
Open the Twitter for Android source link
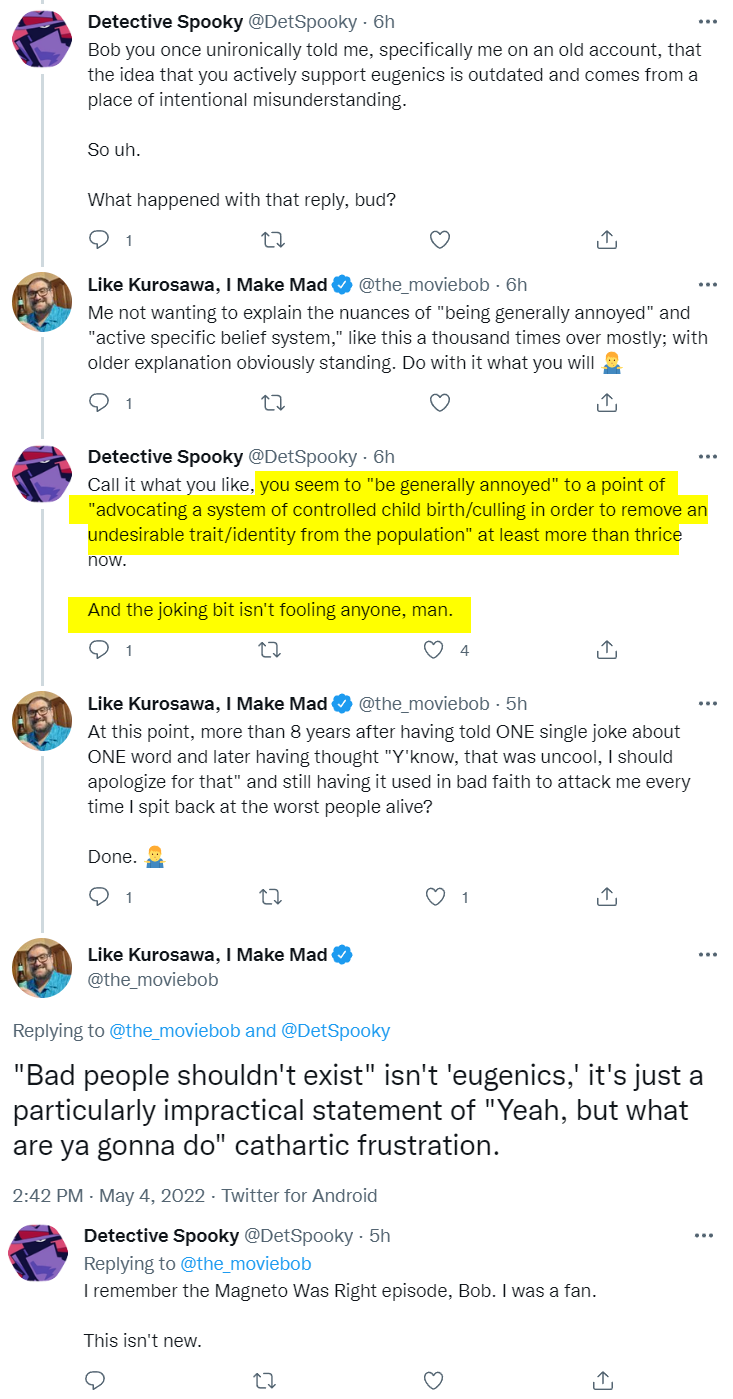(300, 1195)
